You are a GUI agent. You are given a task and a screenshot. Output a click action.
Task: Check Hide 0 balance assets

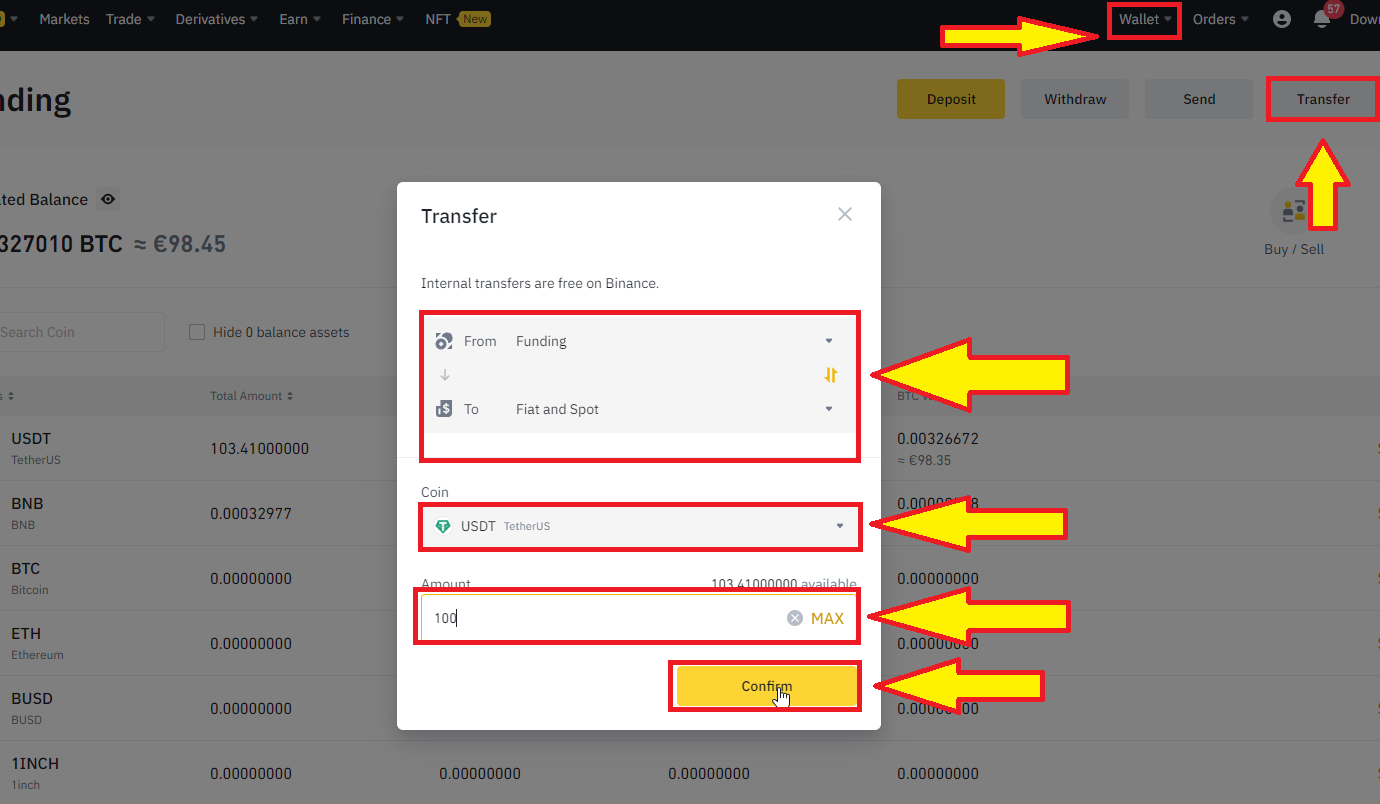click(x=197, y=332)
